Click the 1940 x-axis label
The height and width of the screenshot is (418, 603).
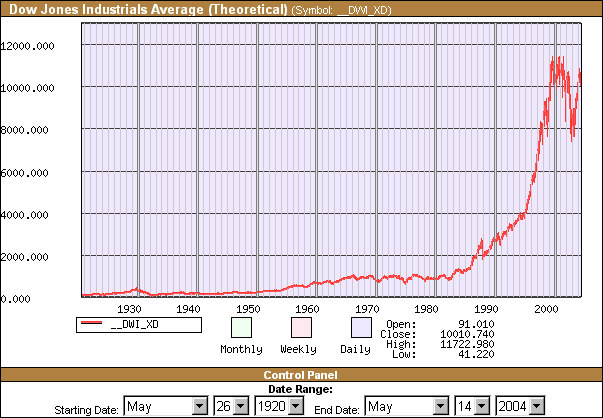click(x=188, y=309)
